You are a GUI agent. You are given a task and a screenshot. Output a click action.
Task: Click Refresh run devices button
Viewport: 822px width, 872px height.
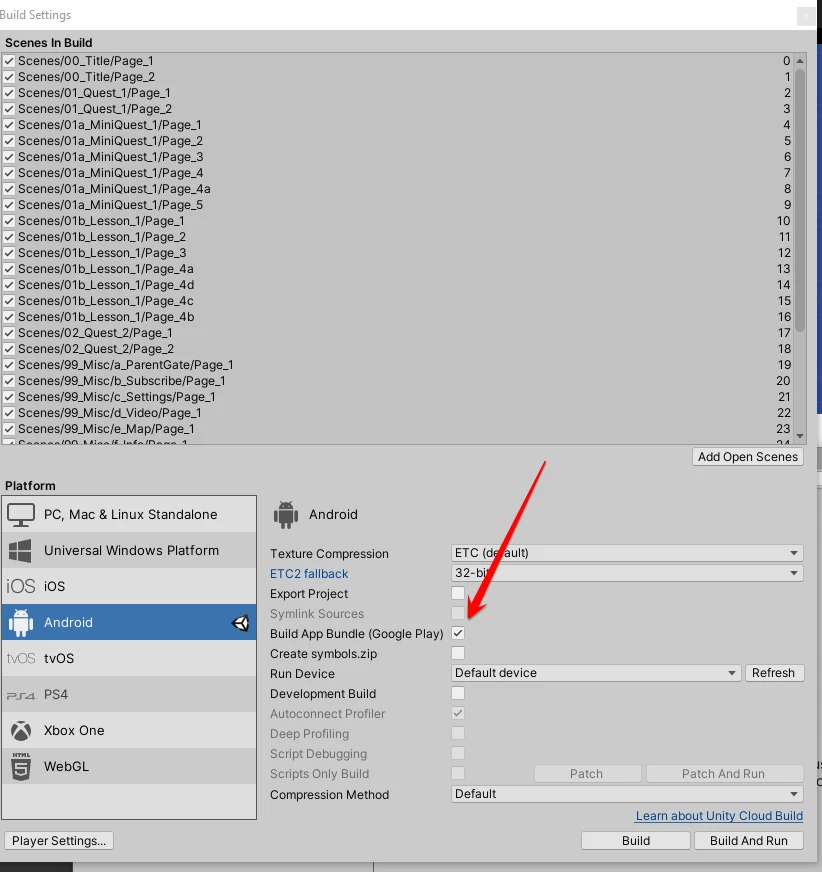(774, 673)
